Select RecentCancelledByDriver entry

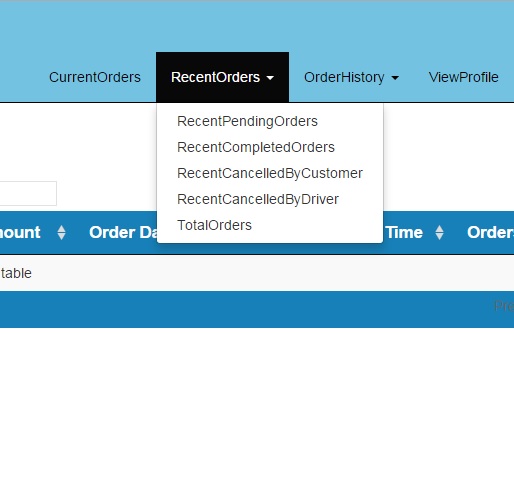[x=258, y=199]
